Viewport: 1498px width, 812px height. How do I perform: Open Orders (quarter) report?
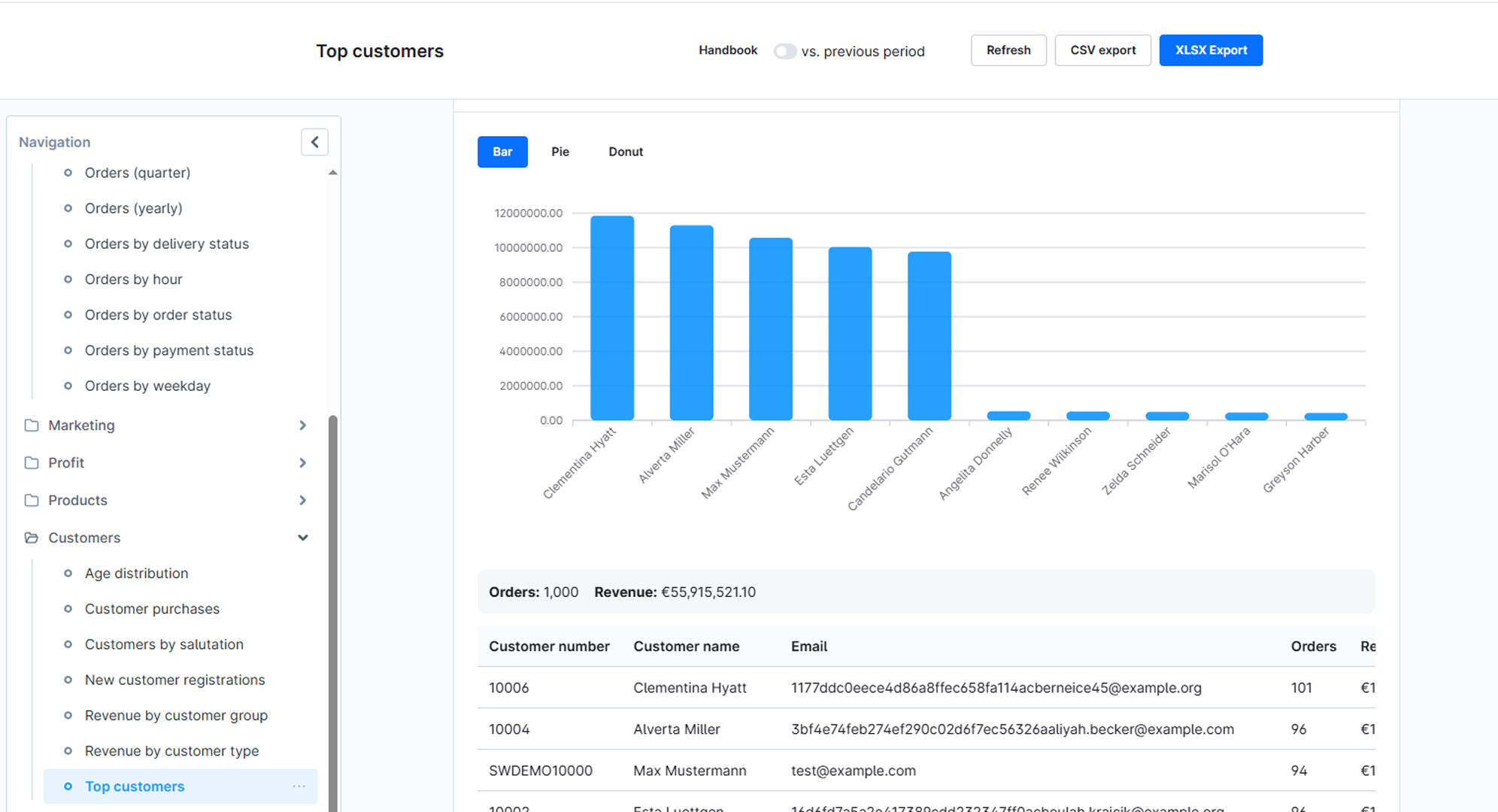137,173
